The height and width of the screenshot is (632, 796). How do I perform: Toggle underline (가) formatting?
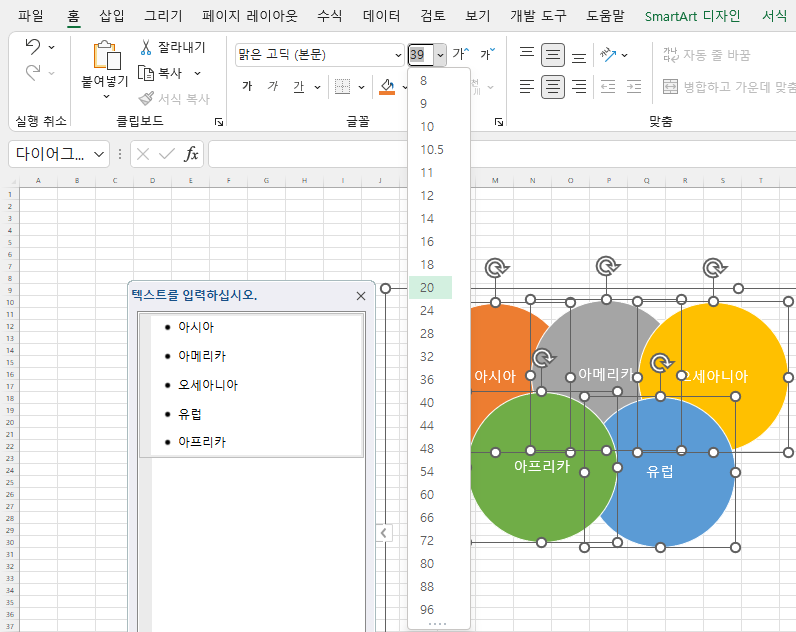[298, 86]
